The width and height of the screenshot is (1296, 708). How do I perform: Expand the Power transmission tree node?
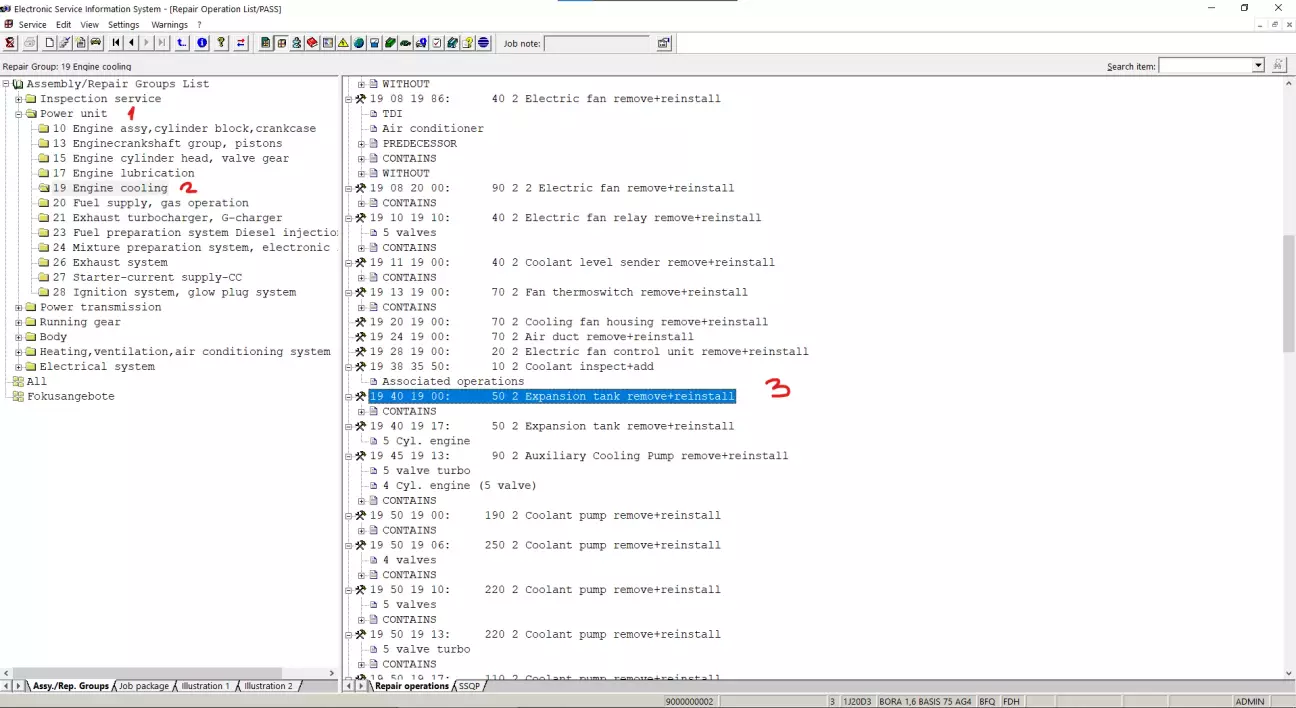19,307
